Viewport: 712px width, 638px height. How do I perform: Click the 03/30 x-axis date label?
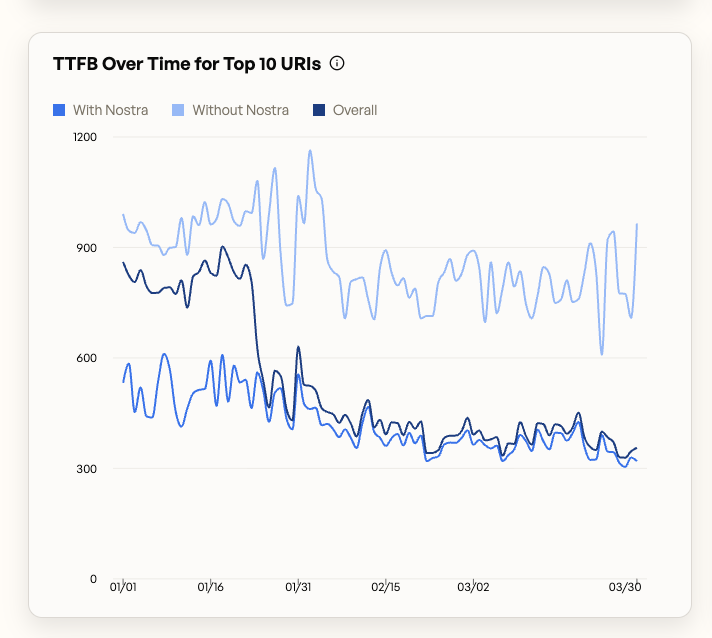[625, 587]
